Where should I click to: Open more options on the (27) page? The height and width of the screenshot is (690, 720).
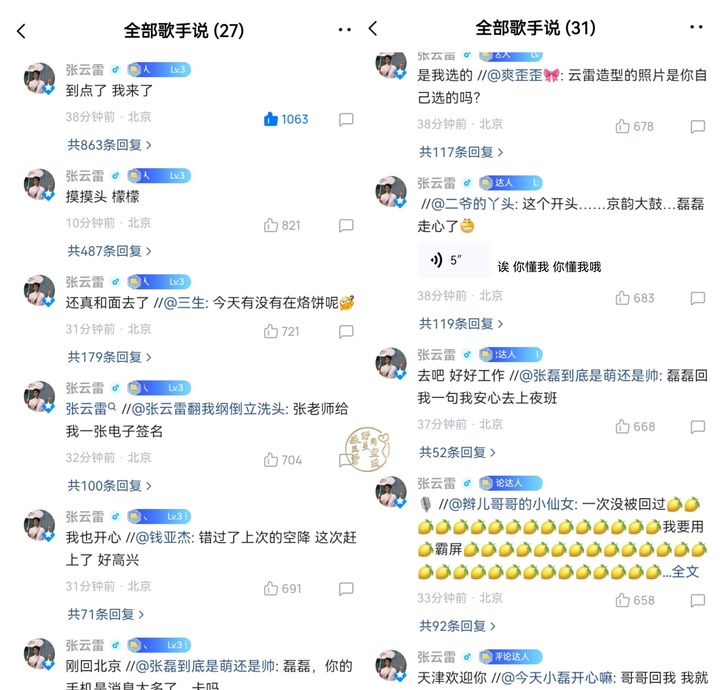(344, 30)
